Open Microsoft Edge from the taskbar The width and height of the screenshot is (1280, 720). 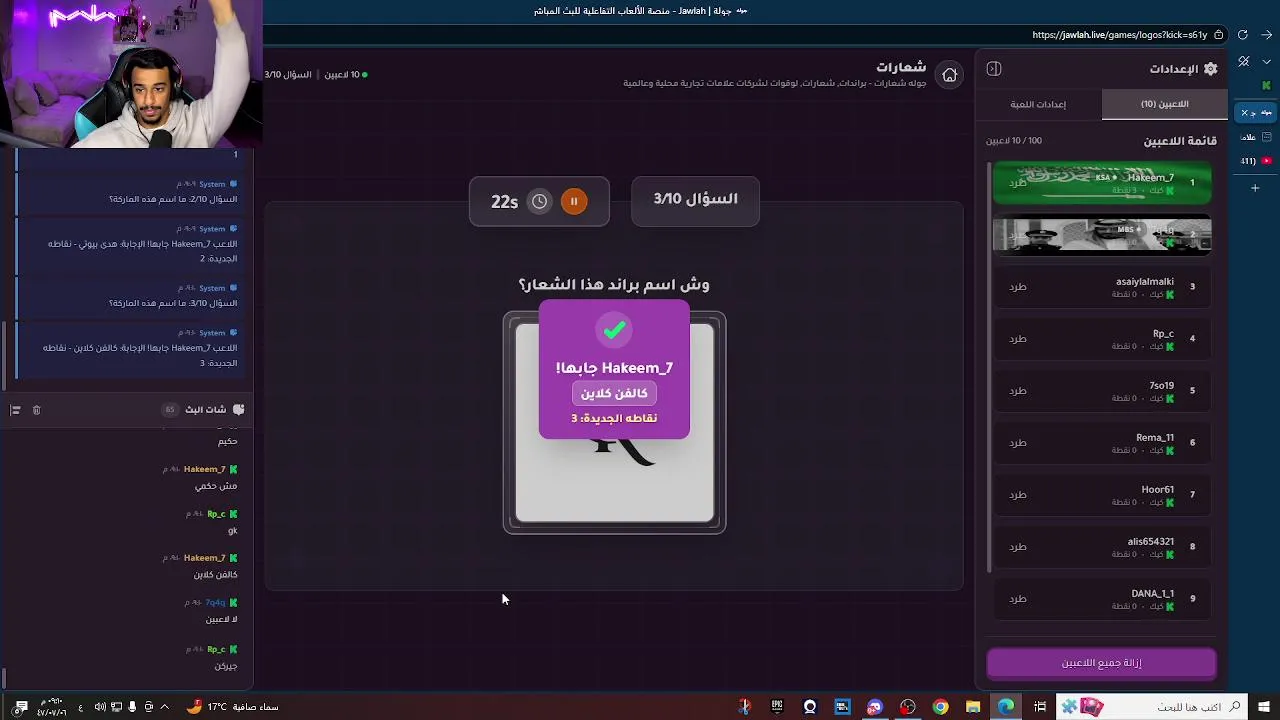1006,707
